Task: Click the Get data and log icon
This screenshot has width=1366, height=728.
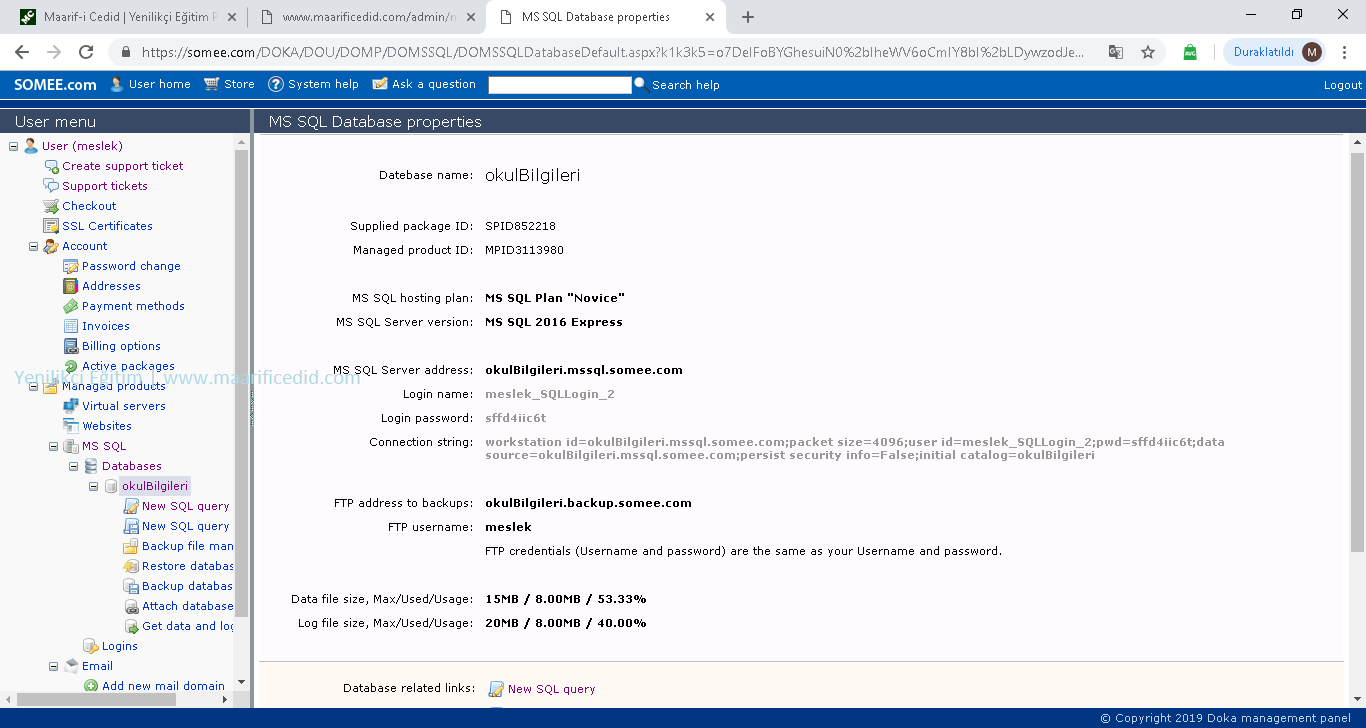Action: pos(131,626)
